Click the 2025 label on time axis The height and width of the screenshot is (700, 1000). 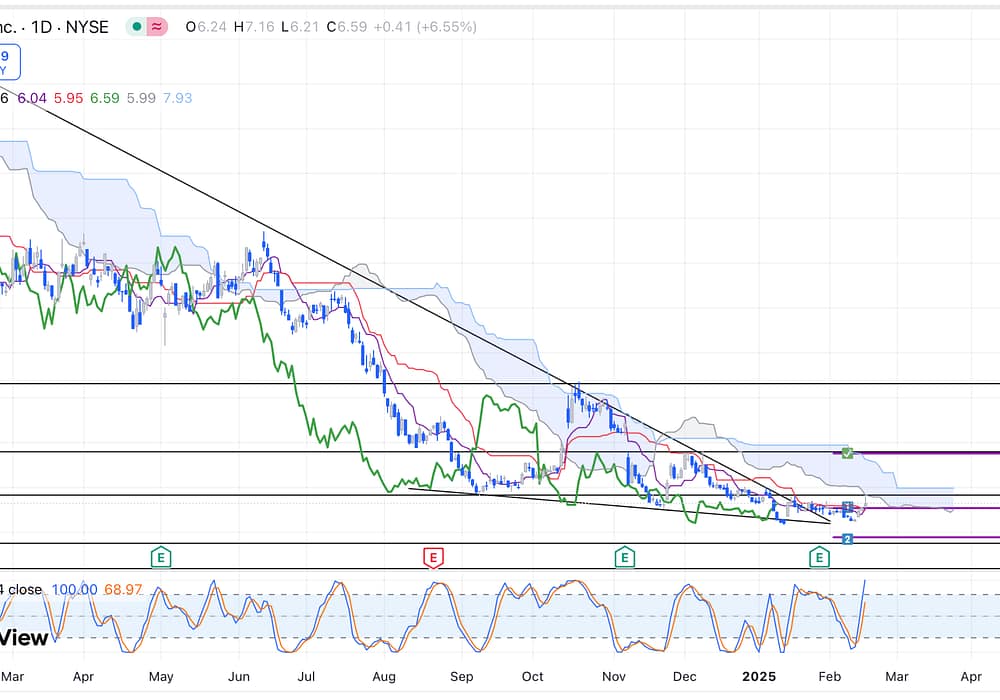coord(758,677)
